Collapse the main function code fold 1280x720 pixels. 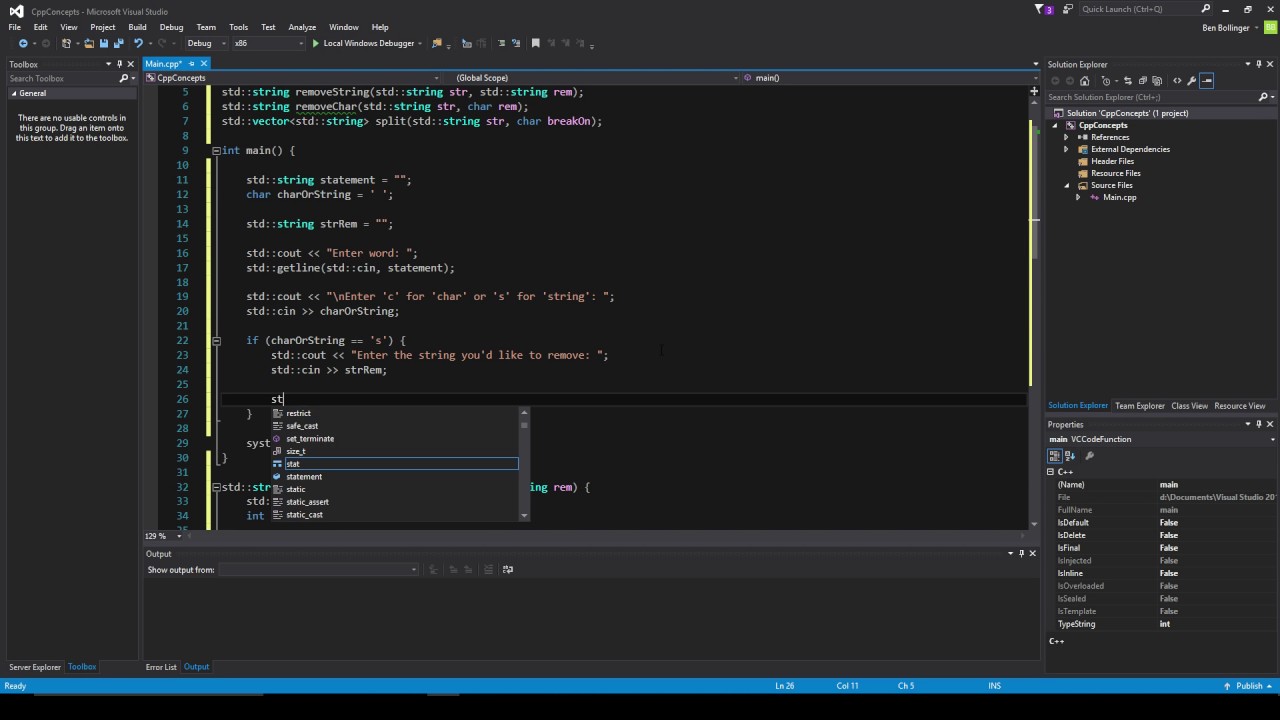pos(216,150)
